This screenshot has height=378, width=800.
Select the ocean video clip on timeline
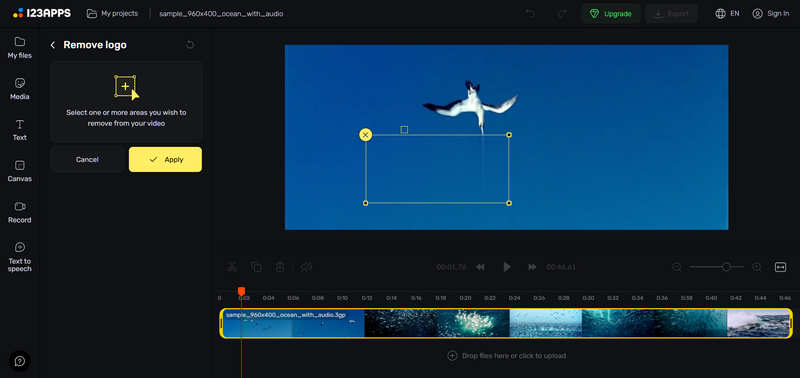[x=506, y=323]
